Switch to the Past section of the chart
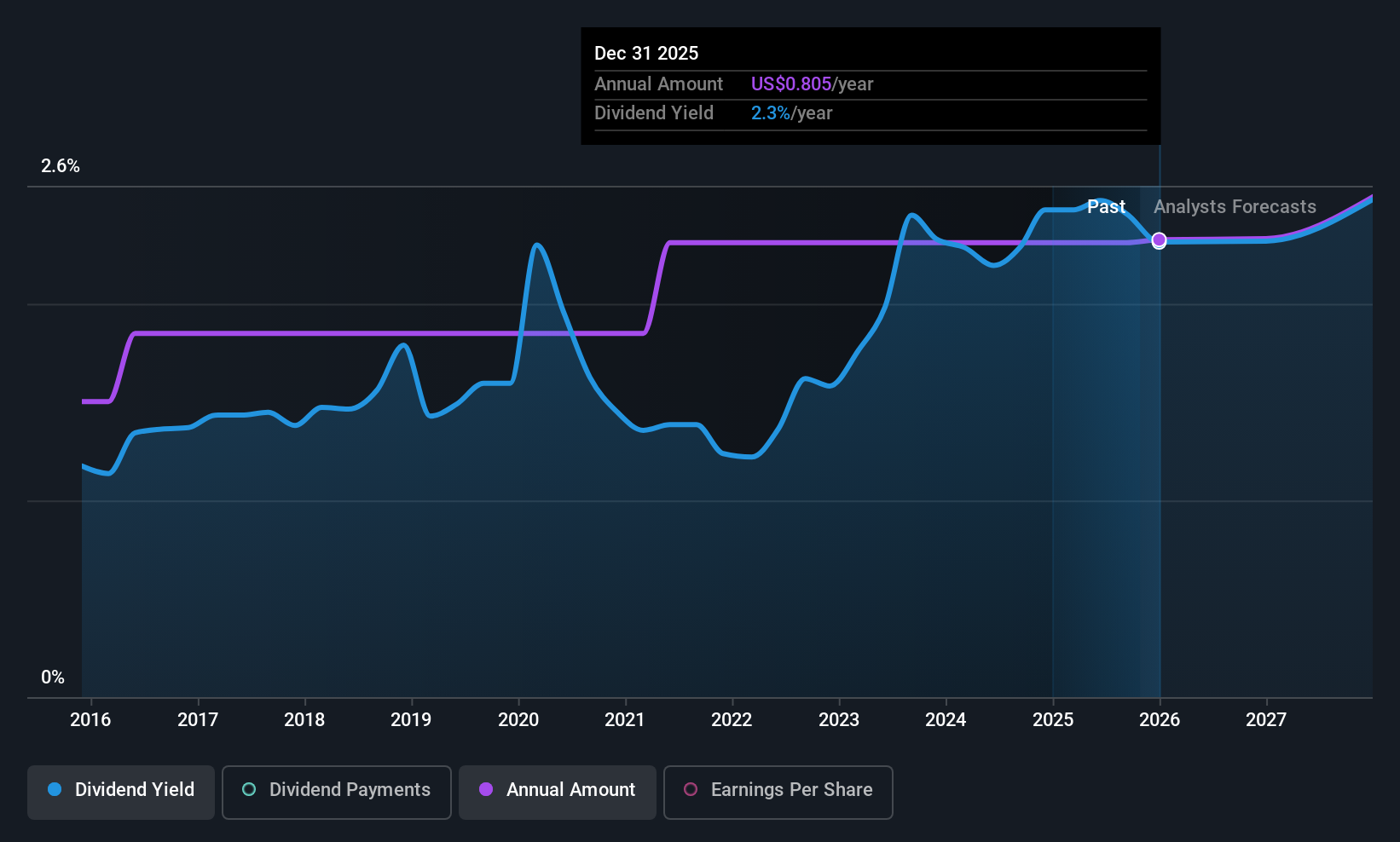 click(1106, 206)
